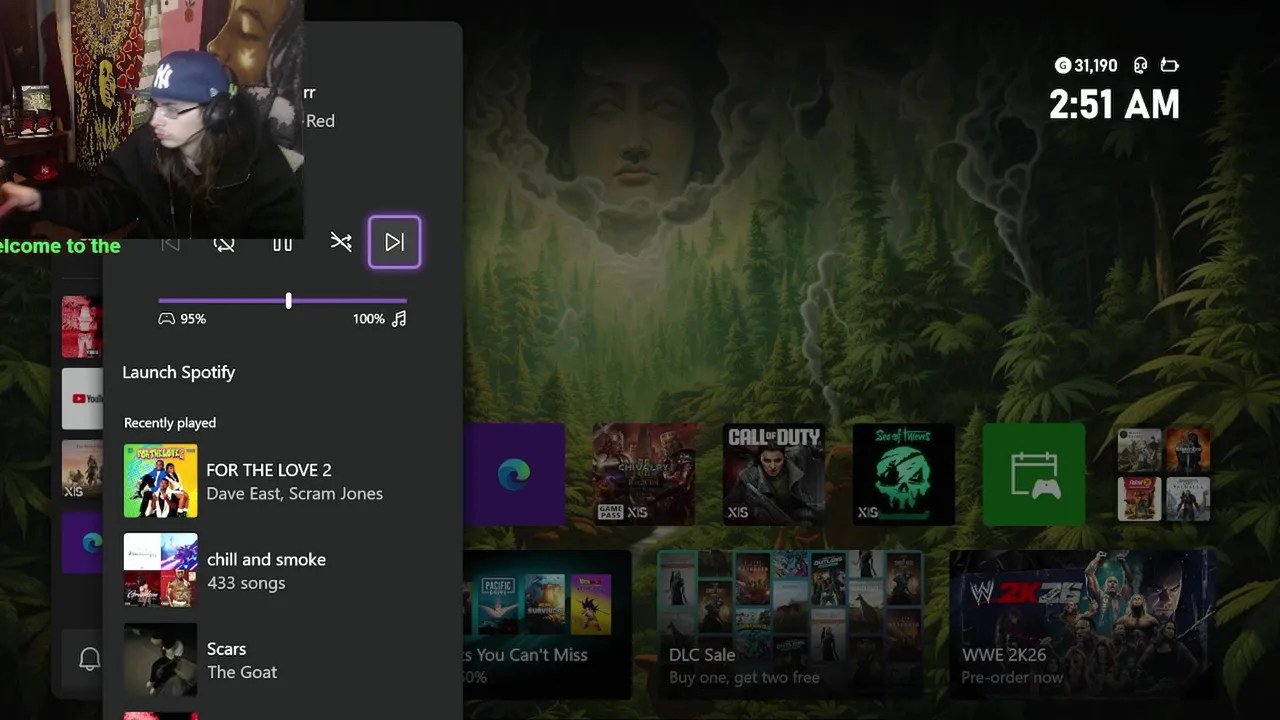
Task: Launch Chivalry 2 game tile
Action: [x=644, y=474]
